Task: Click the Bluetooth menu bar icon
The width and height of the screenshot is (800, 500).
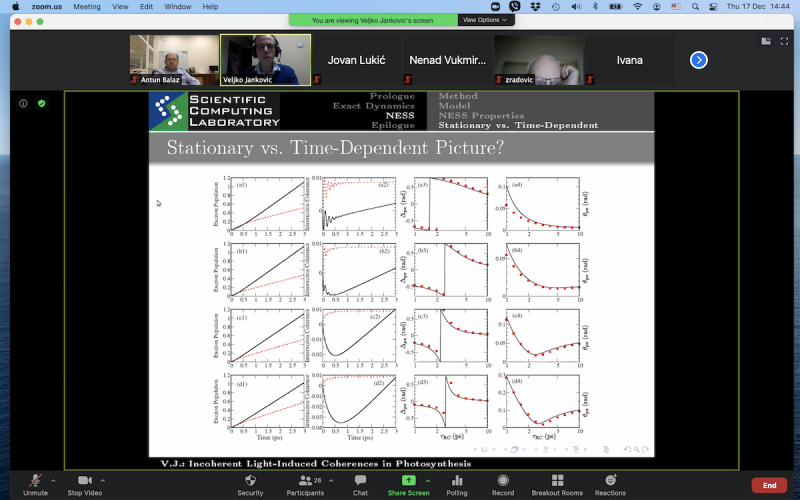Action: 595,7
